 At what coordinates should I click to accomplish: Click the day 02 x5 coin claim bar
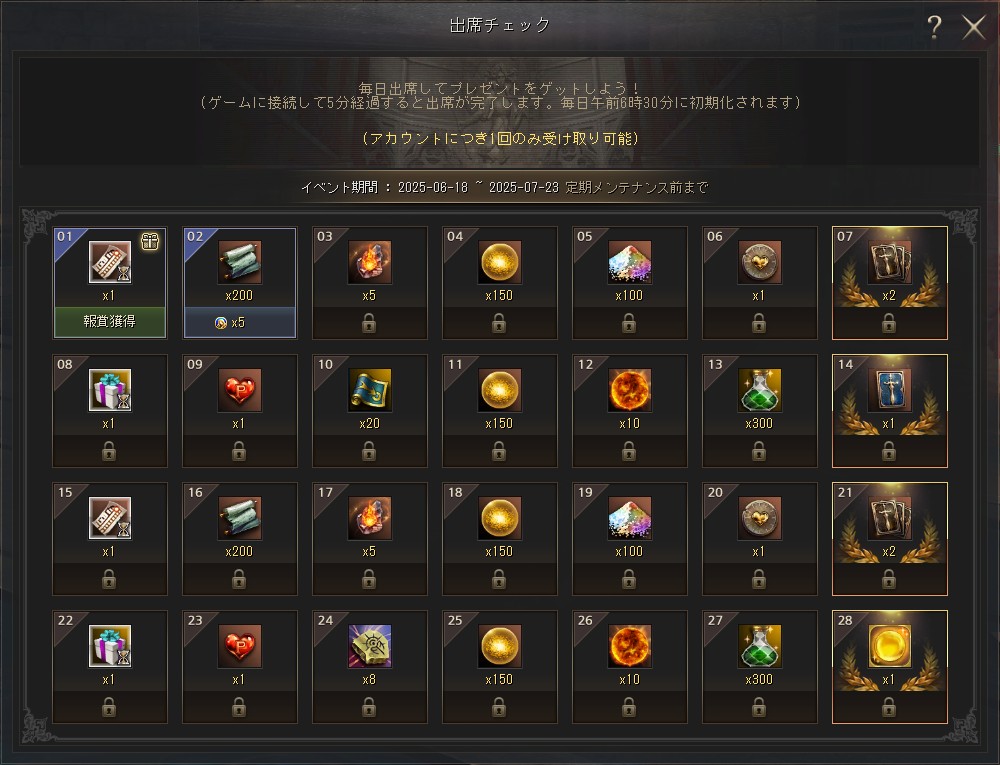coord(240,323)
